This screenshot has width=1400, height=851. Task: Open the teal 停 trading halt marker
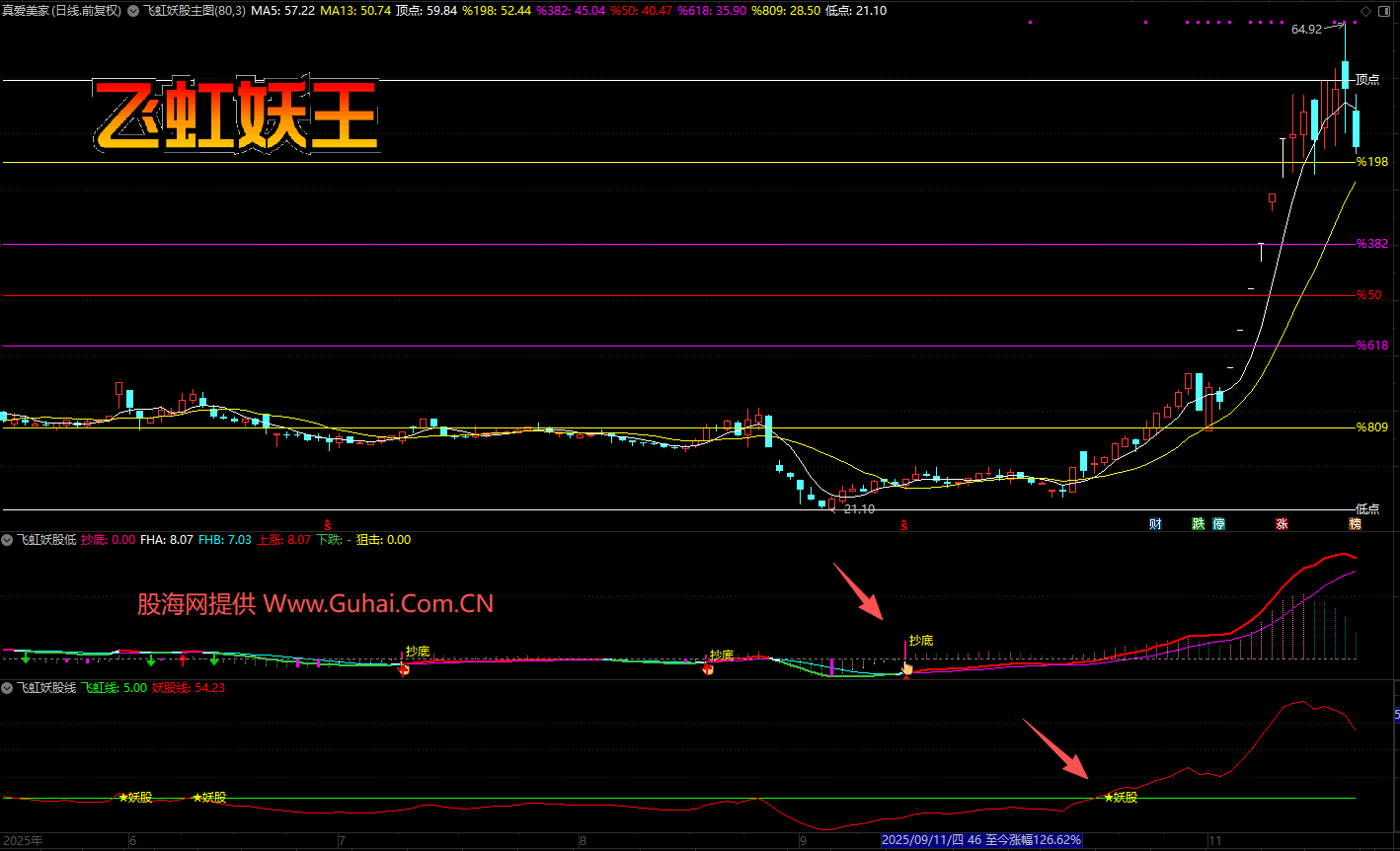point(1219,523)
